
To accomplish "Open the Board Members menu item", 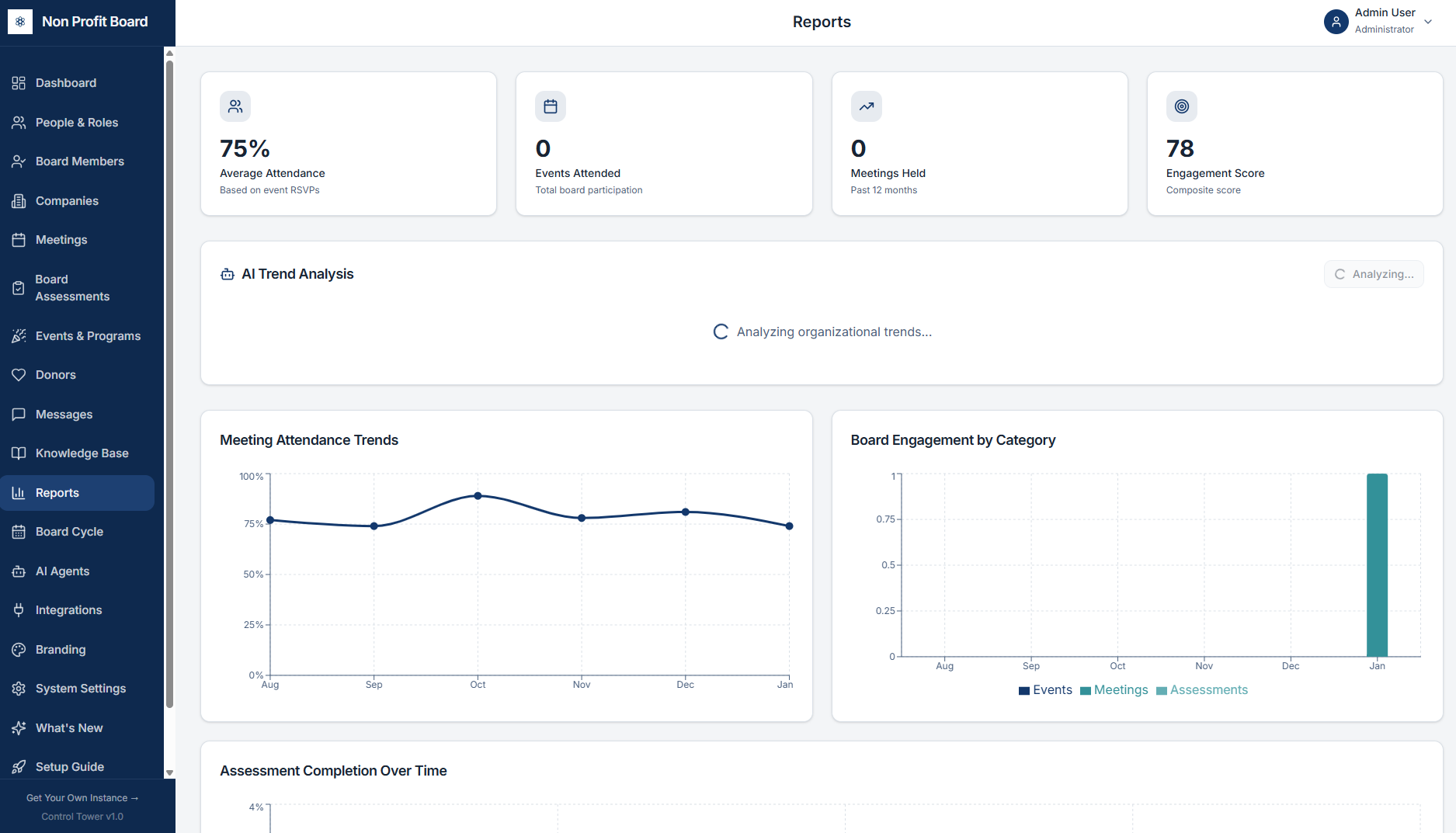I will click(78, 161).
